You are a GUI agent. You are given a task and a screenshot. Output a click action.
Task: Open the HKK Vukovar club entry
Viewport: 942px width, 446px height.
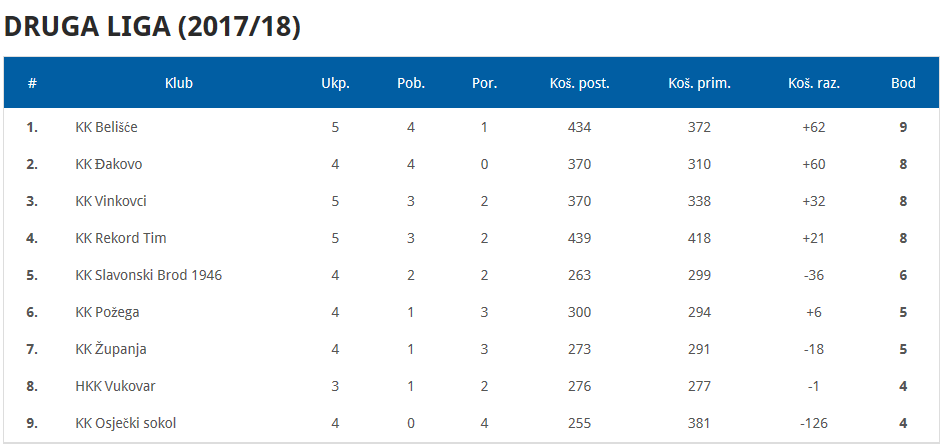click(x=115, y=386)
